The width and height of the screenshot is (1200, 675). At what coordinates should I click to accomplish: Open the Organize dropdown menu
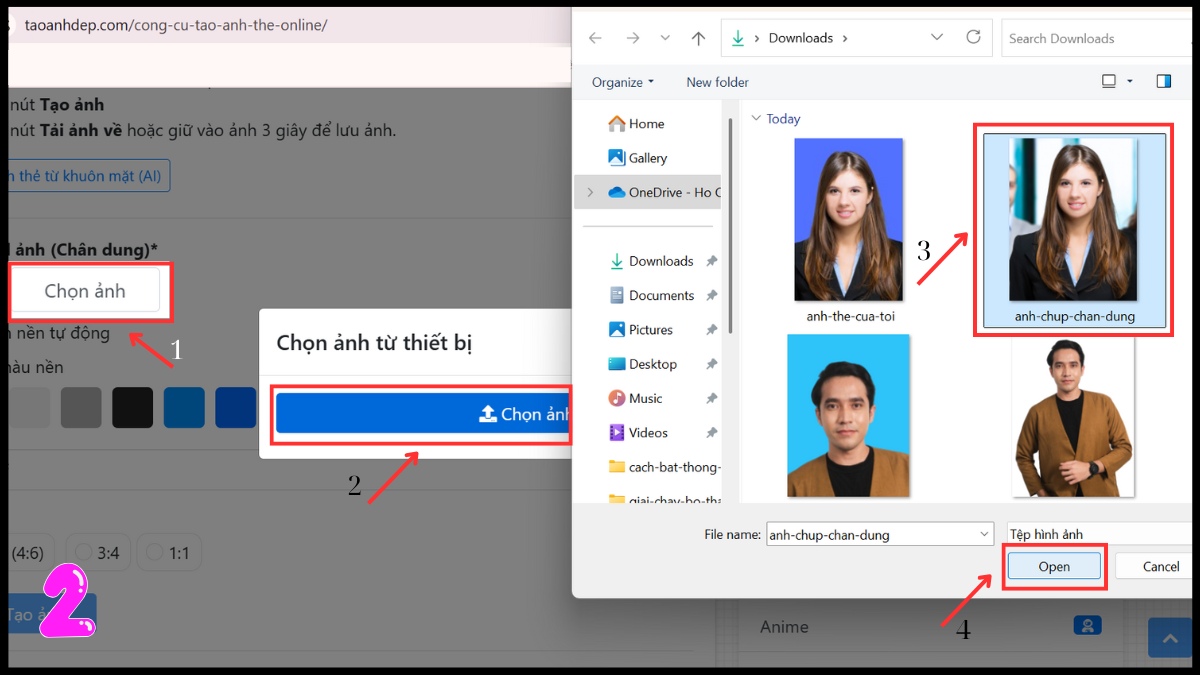click(x=620, y=82)
